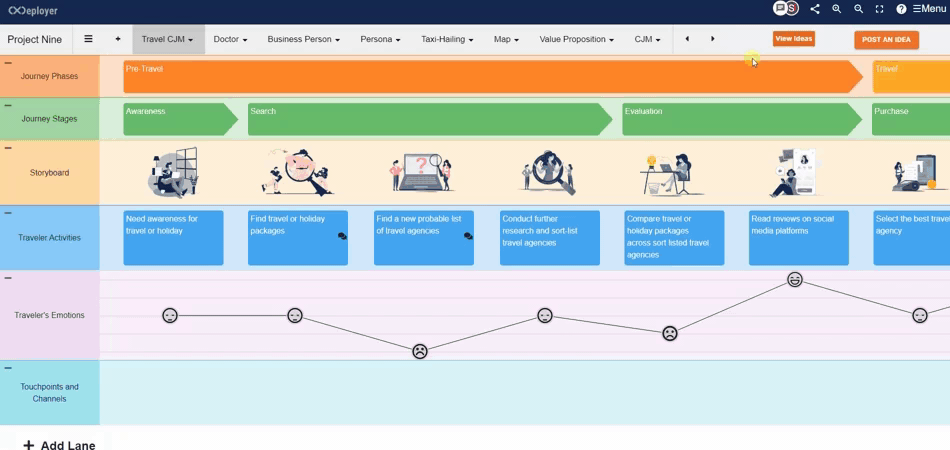Open the Travel CJM tab dropdown

[x=168, y=40]
